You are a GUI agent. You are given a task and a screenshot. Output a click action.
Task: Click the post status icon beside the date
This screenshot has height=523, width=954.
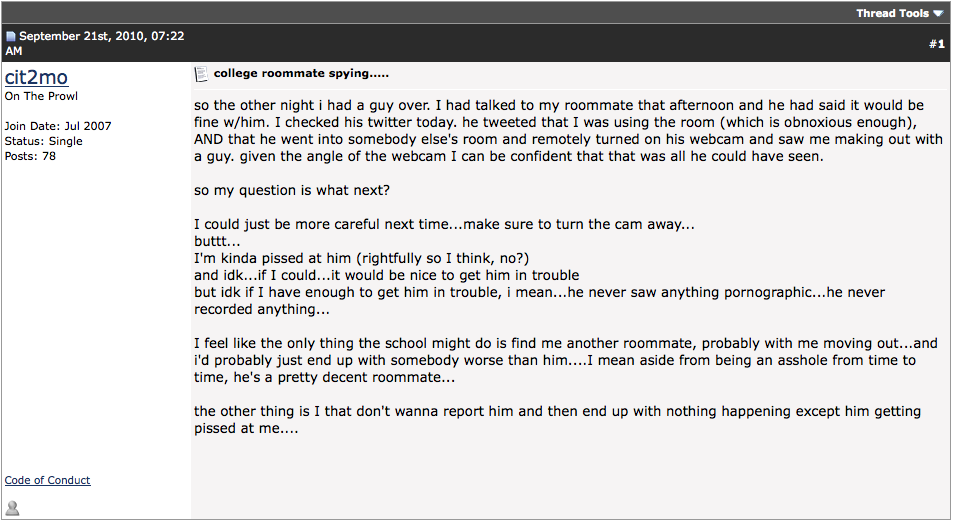pos(10,36)
